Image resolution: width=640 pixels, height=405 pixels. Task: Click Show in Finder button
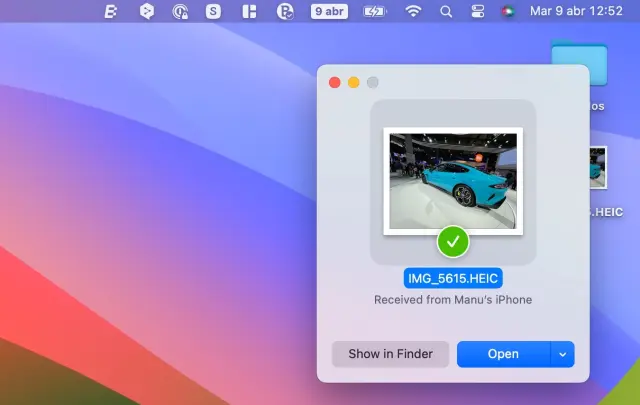coord(390,354)
